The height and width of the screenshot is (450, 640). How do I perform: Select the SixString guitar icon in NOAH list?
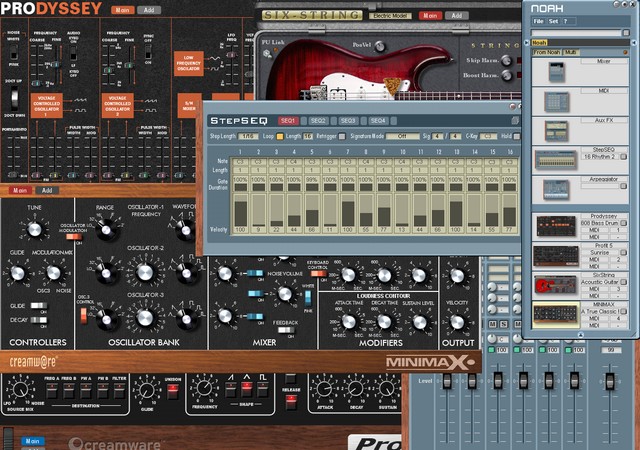click(x=556, y=285)
